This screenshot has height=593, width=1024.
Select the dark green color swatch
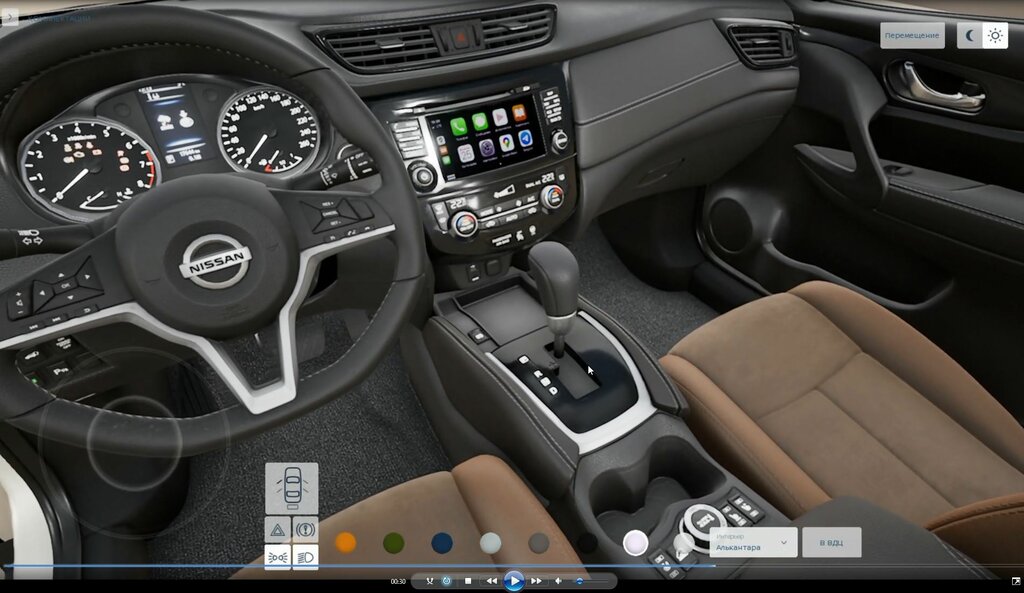point(394,543)
